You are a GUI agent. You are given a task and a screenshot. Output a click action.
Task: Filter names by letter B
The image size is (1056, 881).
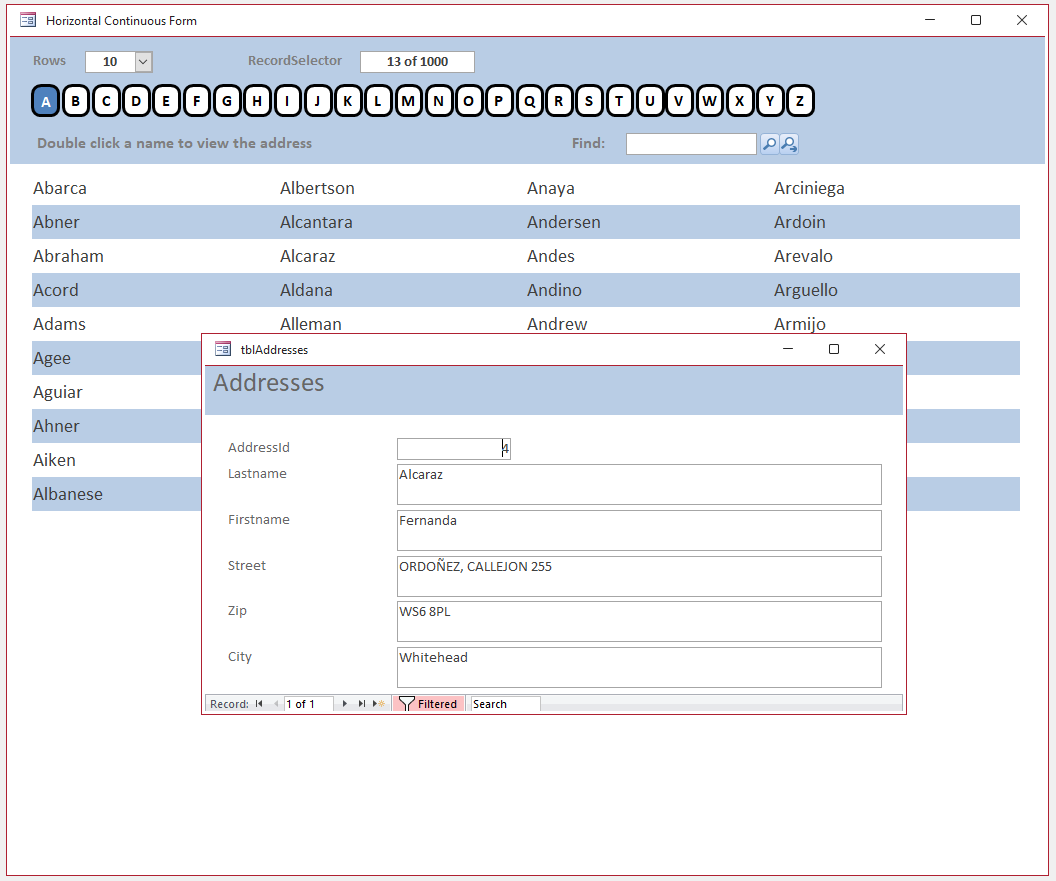76,101
